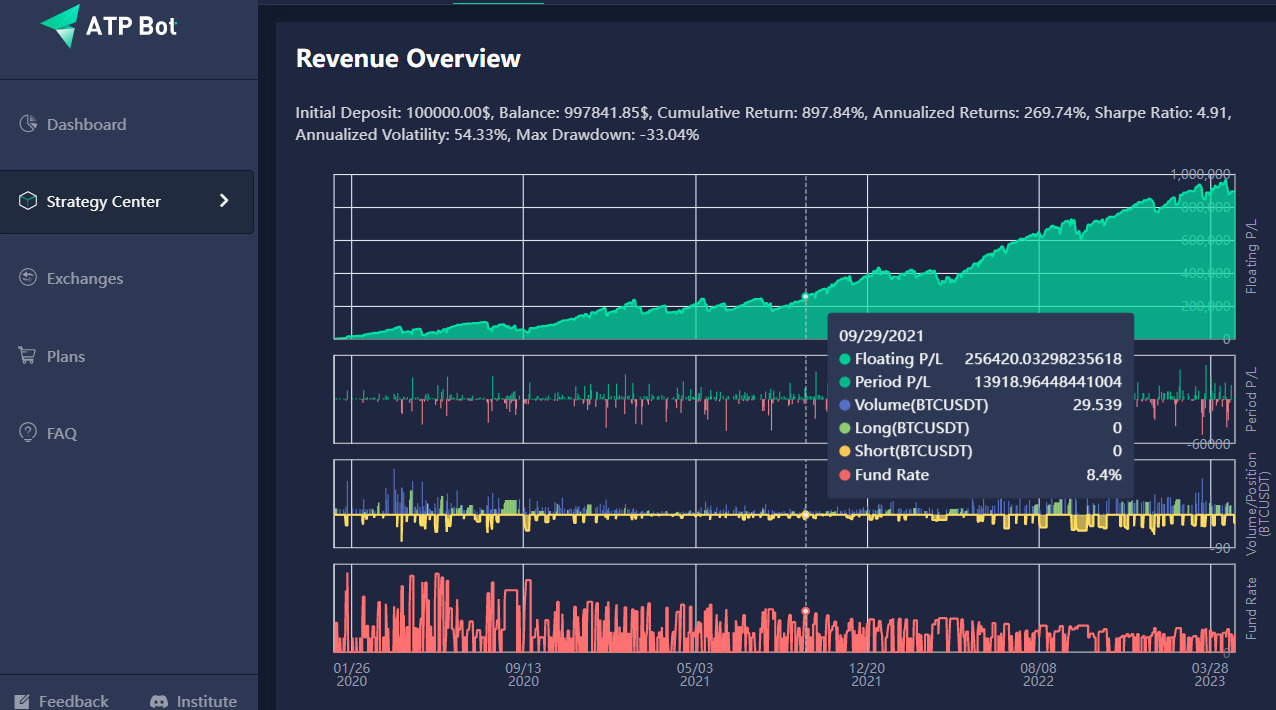Screen dimensions: 1276x710
Task: Click the yellow marker on Volume/Position chart
Action: [x=806, y=515]
